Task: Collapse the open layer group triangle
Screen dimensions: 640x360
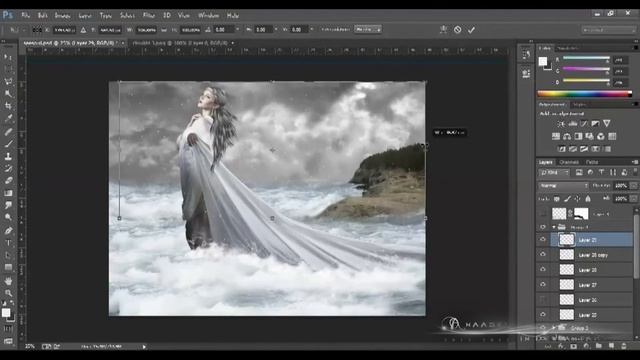Action: click(554, 227)
